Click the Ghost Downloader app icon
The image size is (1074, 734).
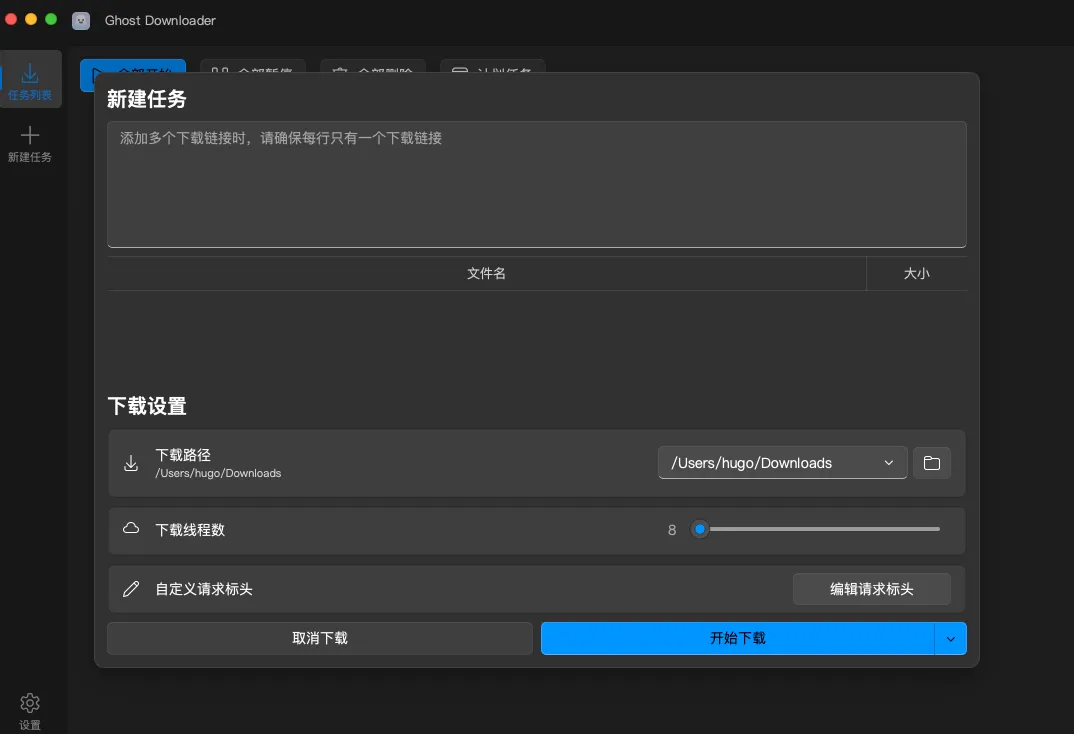(x=81, y=21)
